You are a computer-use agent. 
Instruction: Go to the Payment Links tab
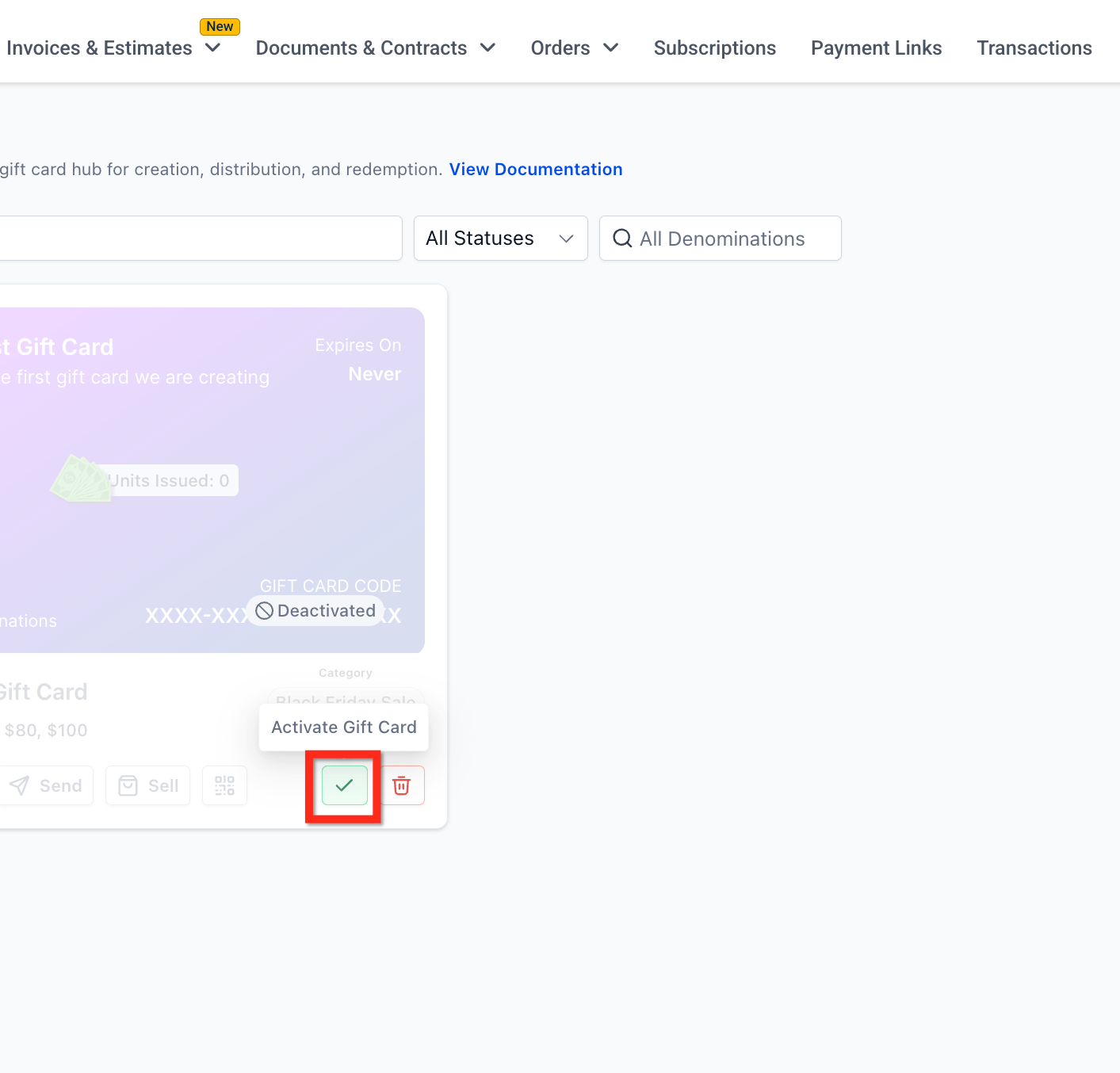(x=876, y=48)
